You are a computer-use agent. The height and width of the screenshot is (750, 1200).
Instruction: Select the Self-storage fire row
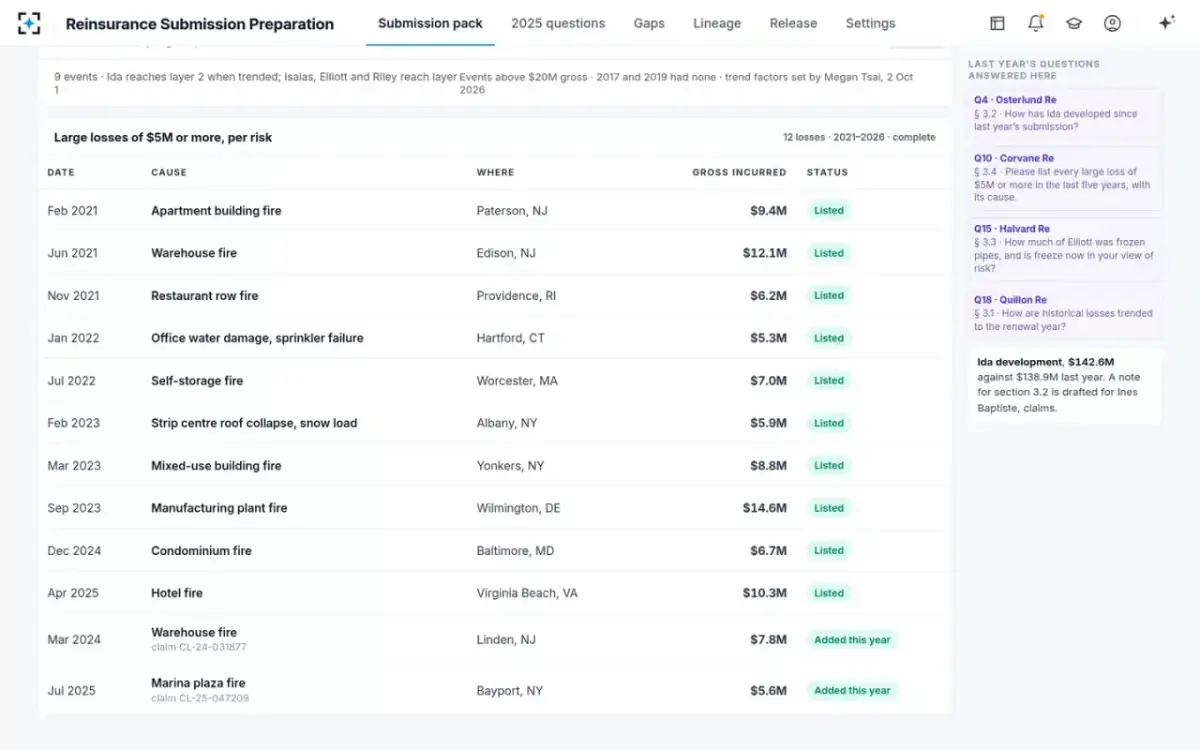495,381
